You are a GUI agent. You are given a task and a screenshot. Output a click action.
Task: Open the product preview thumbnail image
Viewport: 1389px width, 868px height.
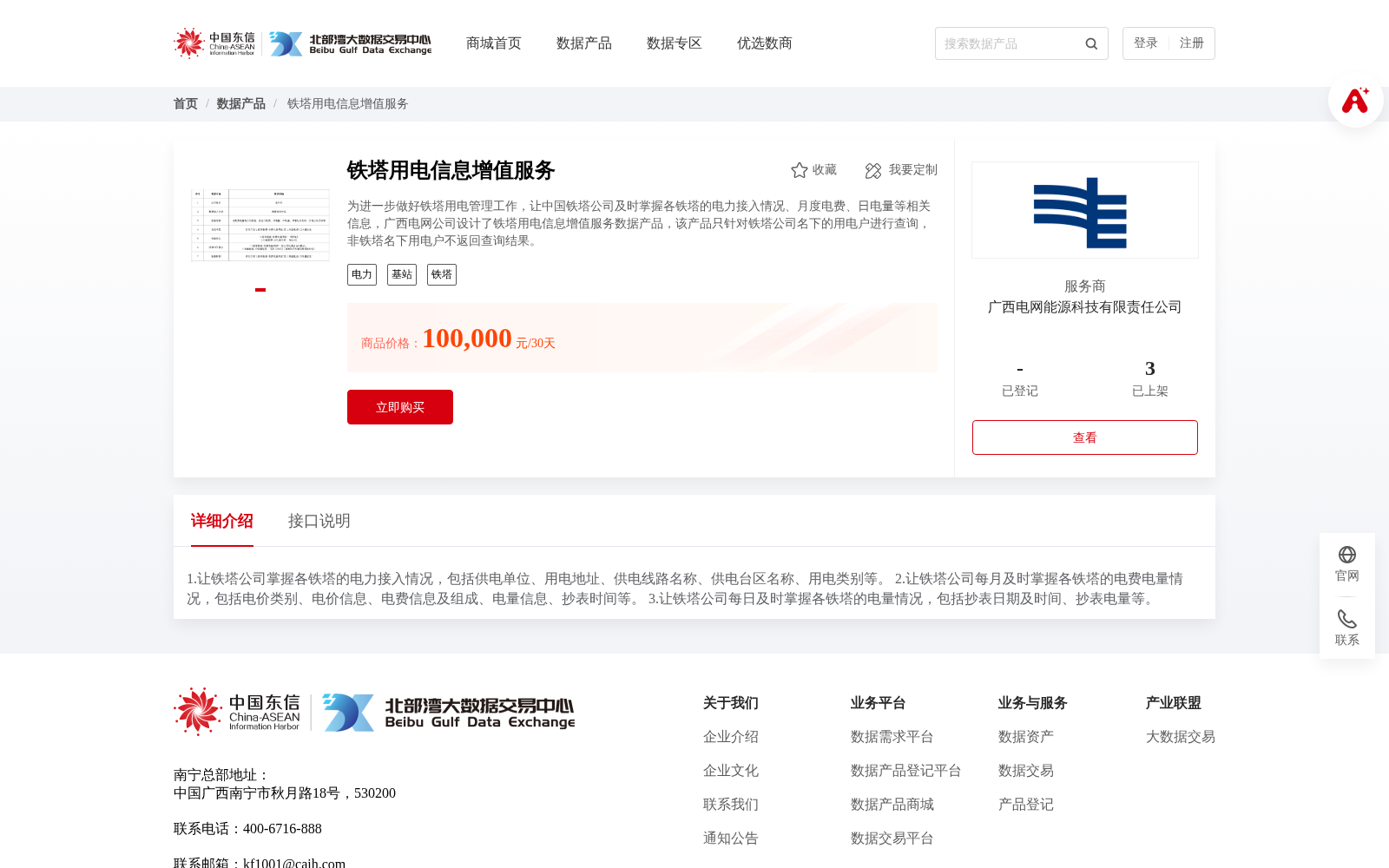(260, 225)
